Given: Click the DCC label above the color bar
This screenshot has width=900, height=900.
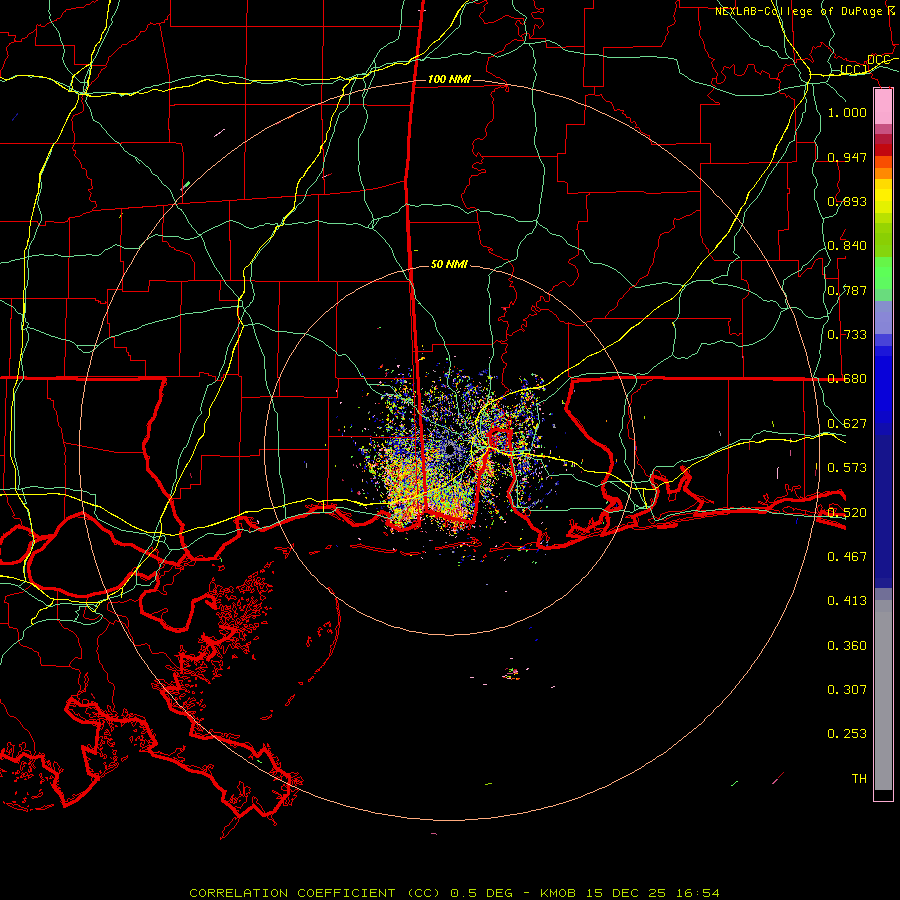Looking at the screenshot, I should tap(878, 60).
